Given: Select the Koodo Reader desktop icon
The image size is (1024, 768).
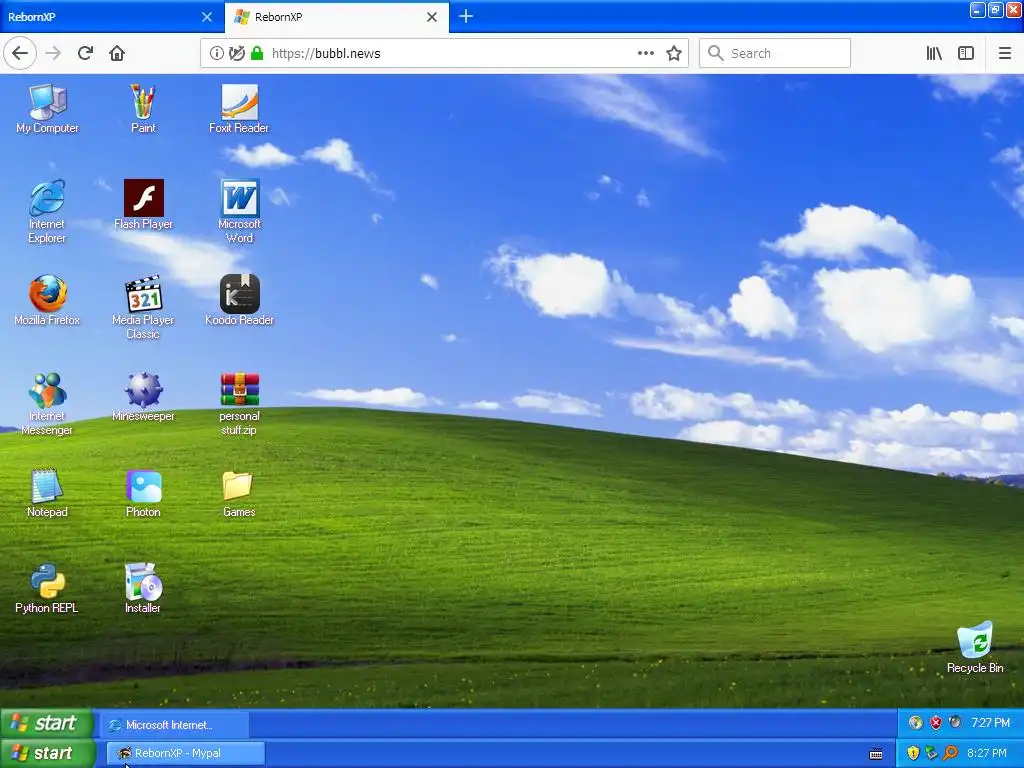Looking at the screenshot, I should click(x=239, y=300).
